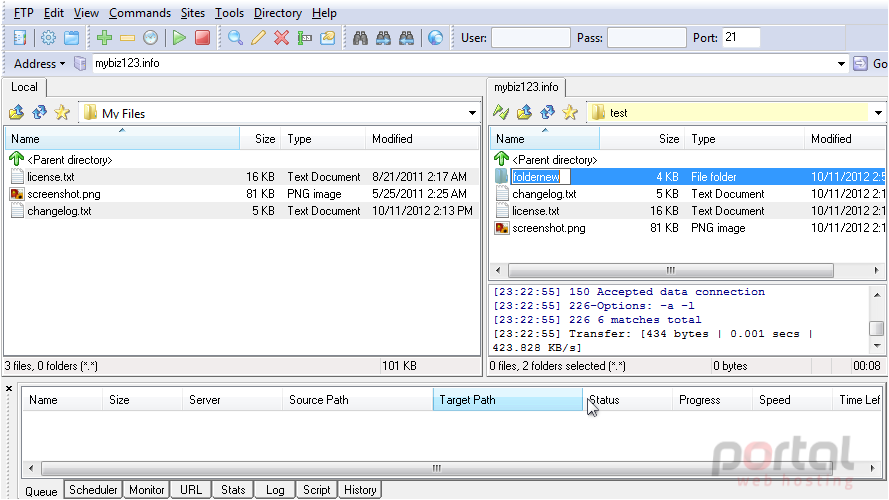Click the rename icon in toolbar
Image resolution: width=889 pixels, height=500 pixels.
[304, 38]
